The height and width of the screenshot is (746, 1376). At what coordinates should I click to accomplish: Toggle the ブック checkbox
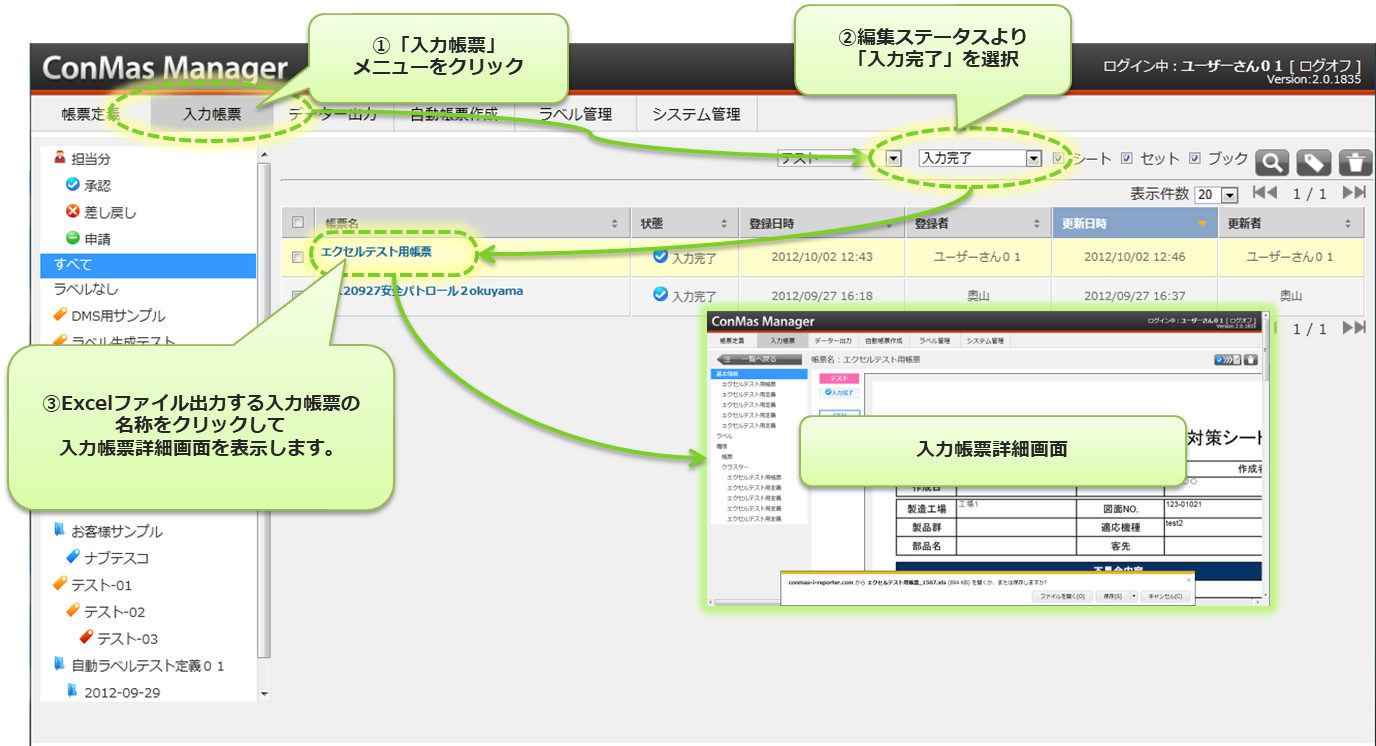(1195, 159)
